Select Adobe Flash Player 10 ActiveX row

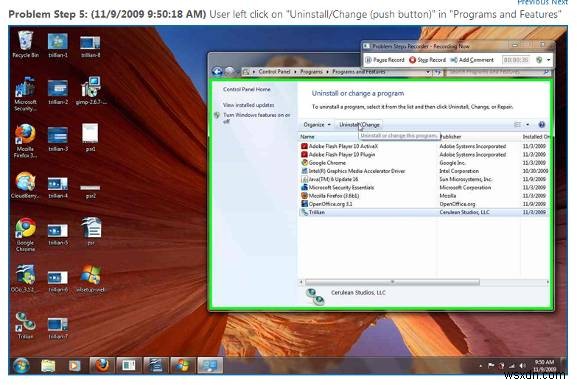(x=424, y=146)
